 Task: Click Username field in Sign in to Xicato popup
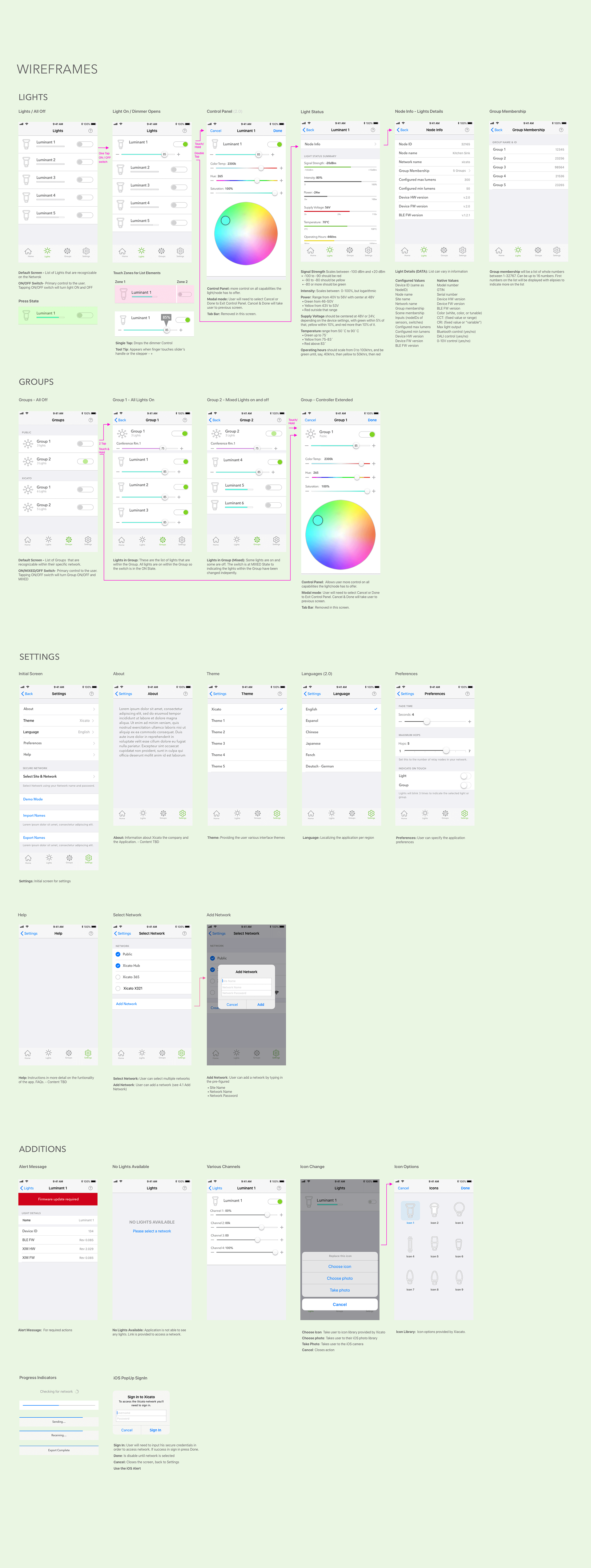tap(141, 1413)
